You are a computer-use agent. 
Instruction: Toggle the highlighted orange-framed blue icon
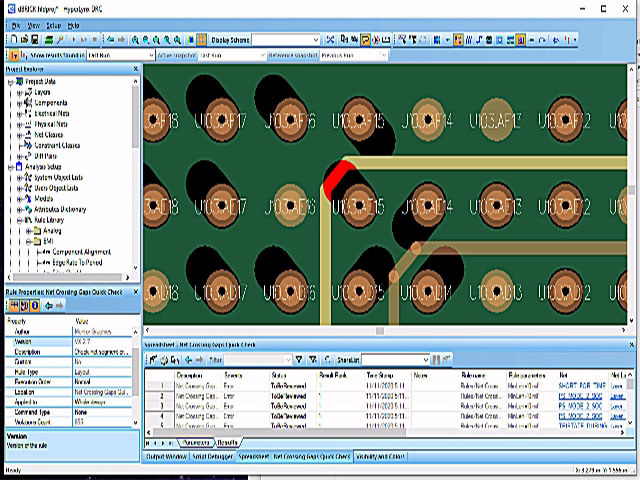click(x=521, y=40)
